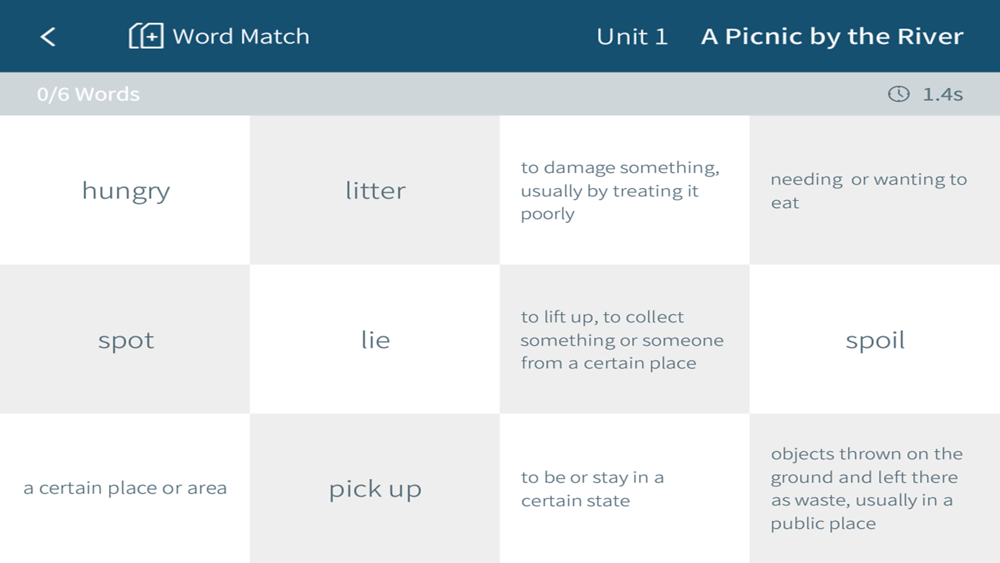Click the clock timer icon
This screenshot has height=563, width=1000.
tap(899, 94)
